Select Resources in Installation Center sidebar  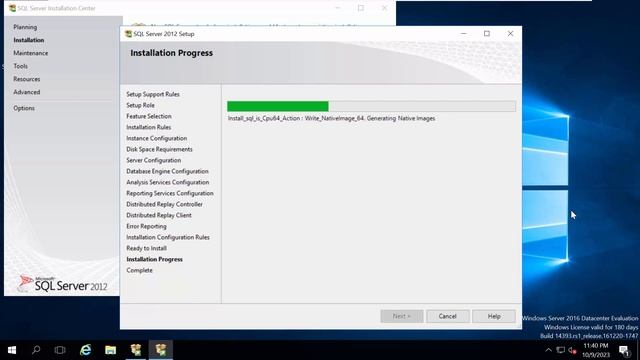tap(27, 79)
